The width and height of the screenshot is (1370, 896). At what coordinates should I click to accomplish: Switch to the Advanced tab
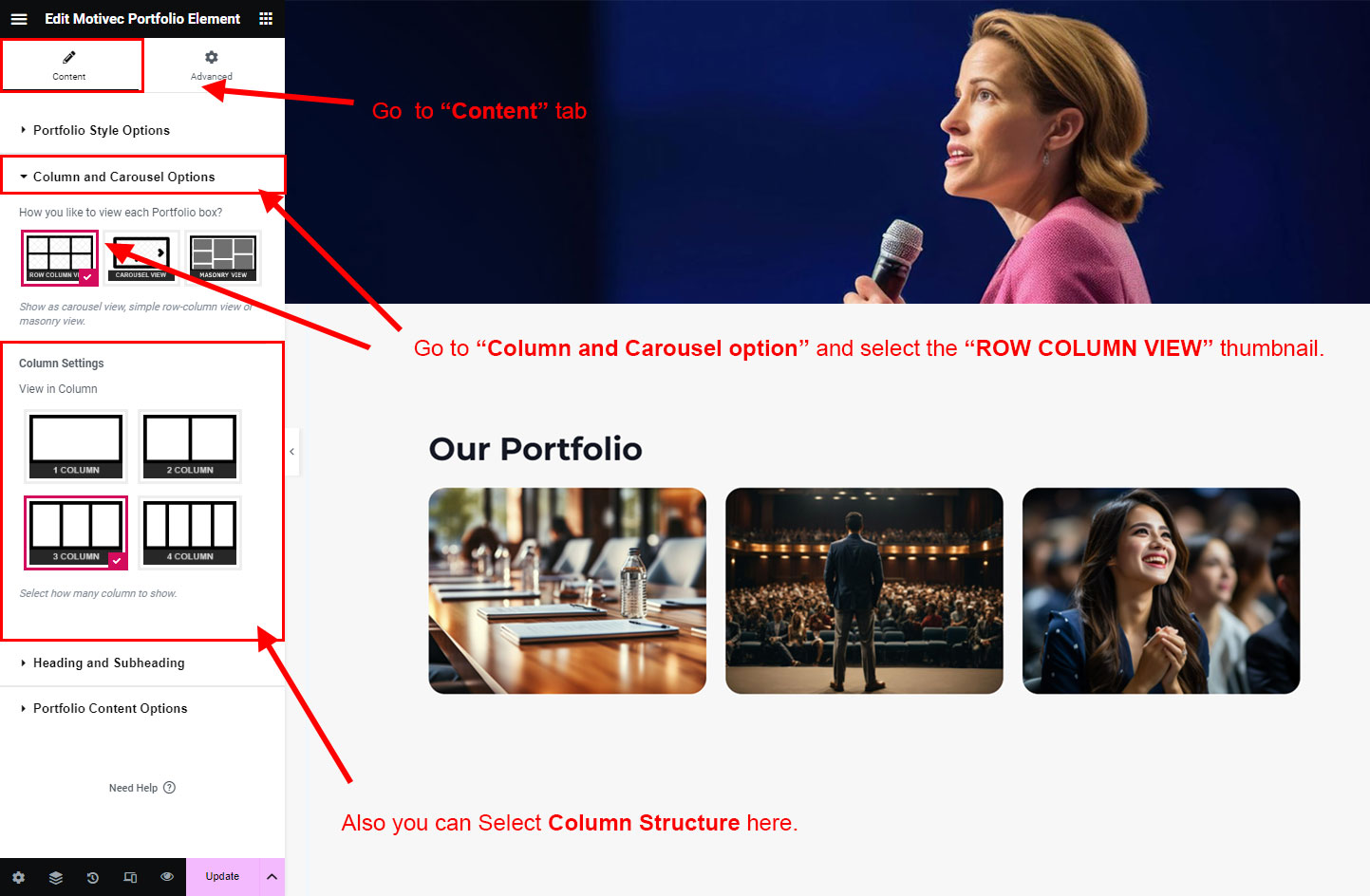211,65
